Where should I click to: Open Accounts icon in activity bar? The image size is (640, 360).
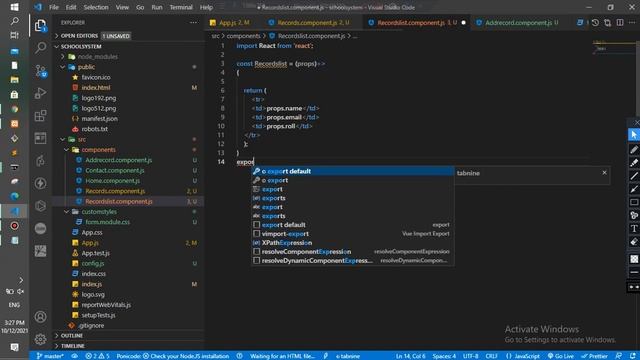tap(40, 316)
